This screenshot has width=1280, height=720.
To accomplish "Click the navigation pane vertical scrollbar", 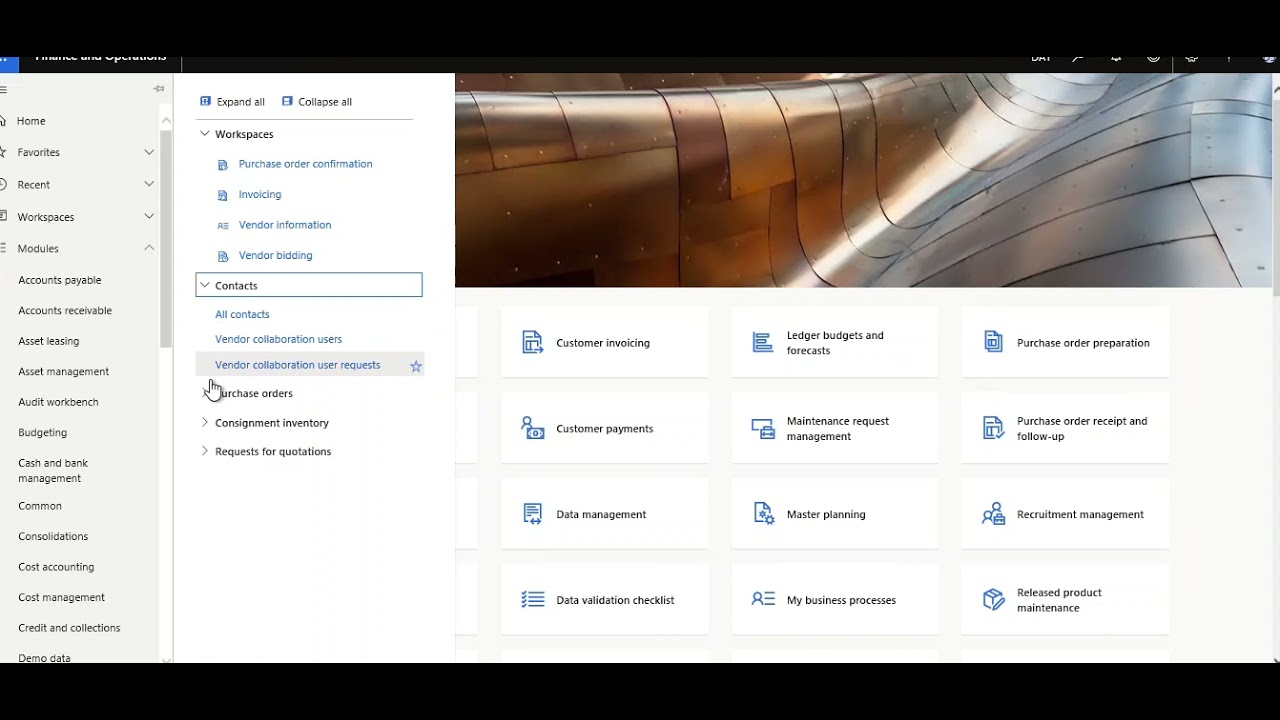I will pos(166,238).
